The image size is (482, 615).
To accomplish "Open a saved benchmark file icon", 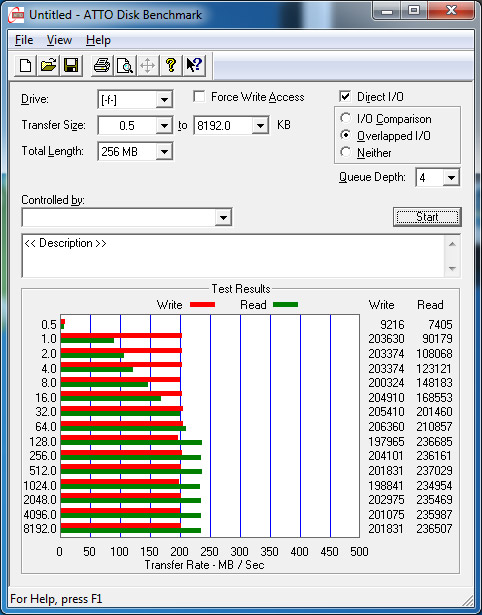I will point(48,66).
